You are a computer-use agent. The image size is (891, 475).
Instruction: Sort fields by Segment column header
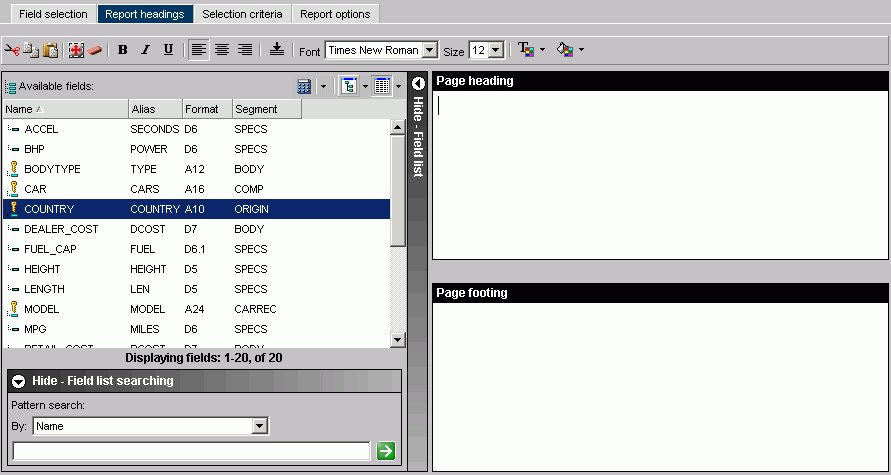pyautogui.click(x=255, y=108)
